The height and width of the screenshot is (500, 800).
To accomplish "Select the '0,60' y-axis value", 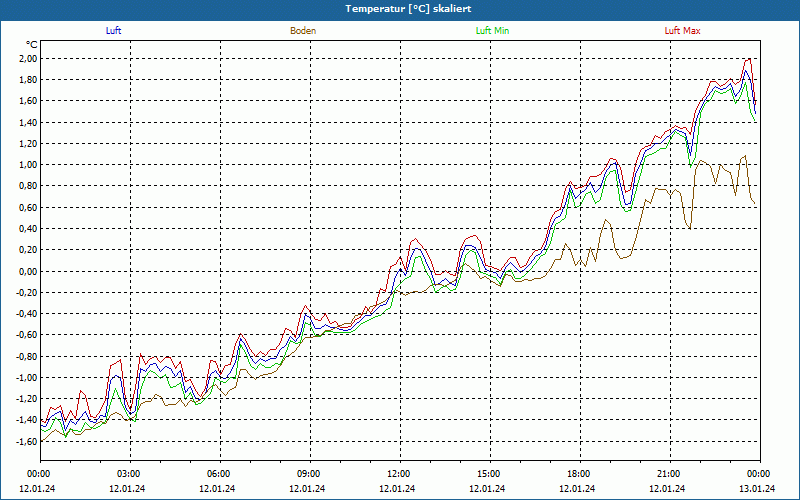I will pyautogui.click(x=28, y=207).
